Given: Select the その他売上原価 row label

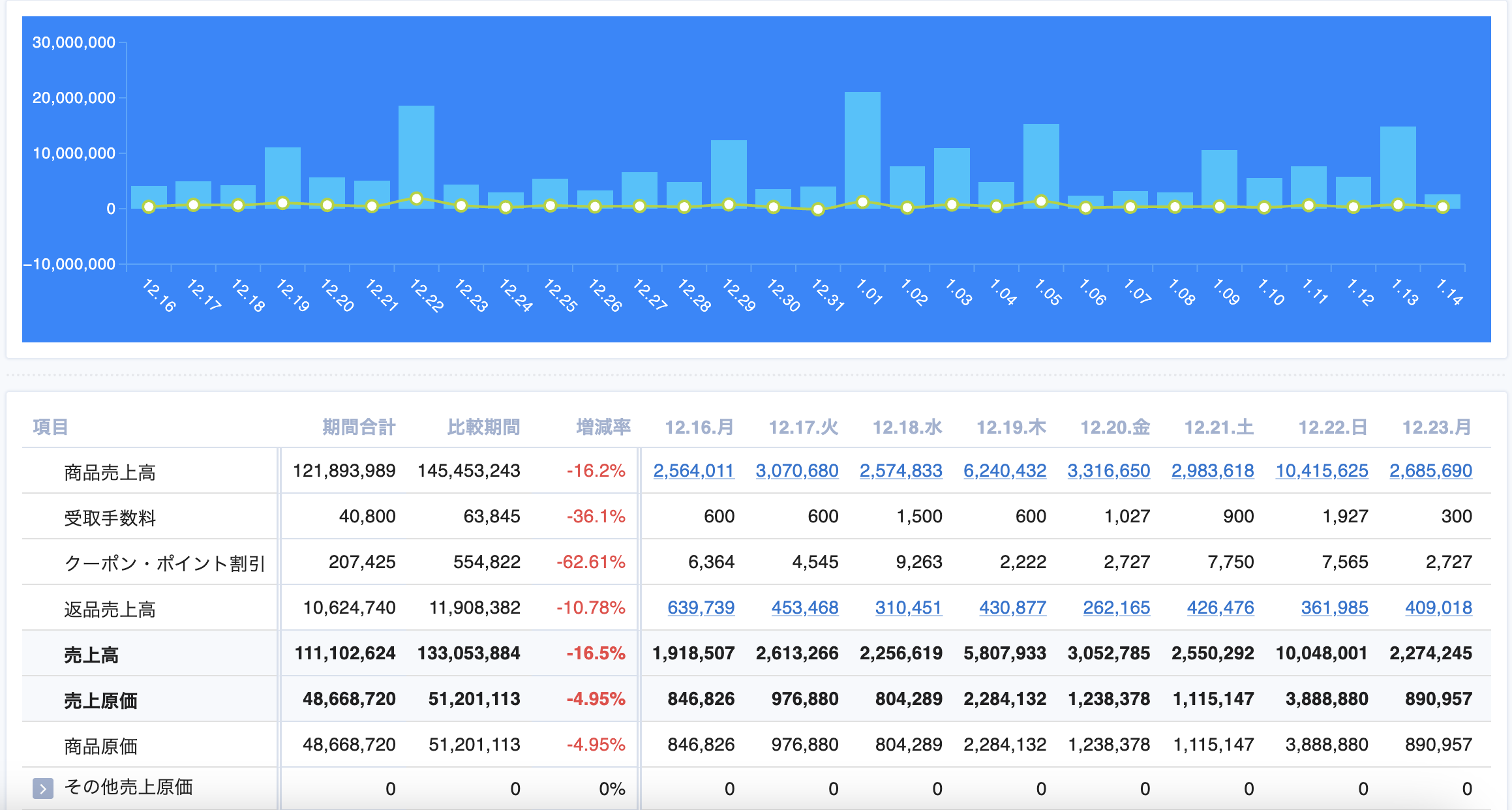Looking at the screenshot, I should click(x=129, y=787).
